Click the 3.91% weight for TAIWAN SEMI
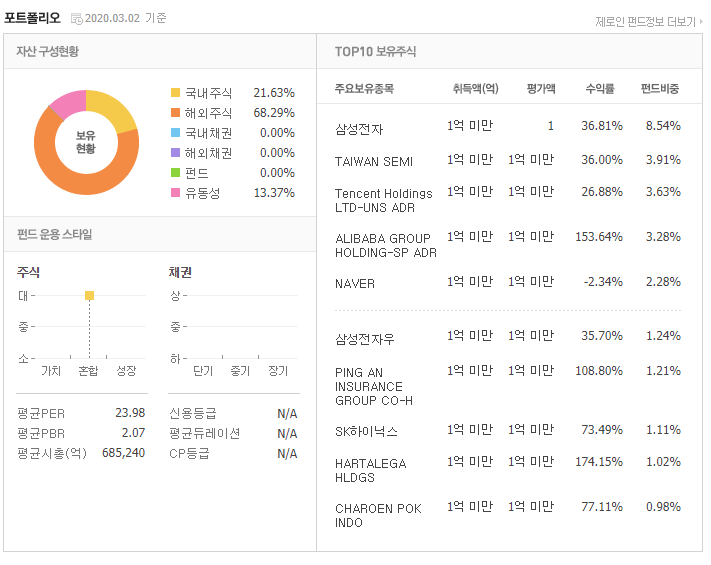Viewport: 711px width, 565px height. 663,160
